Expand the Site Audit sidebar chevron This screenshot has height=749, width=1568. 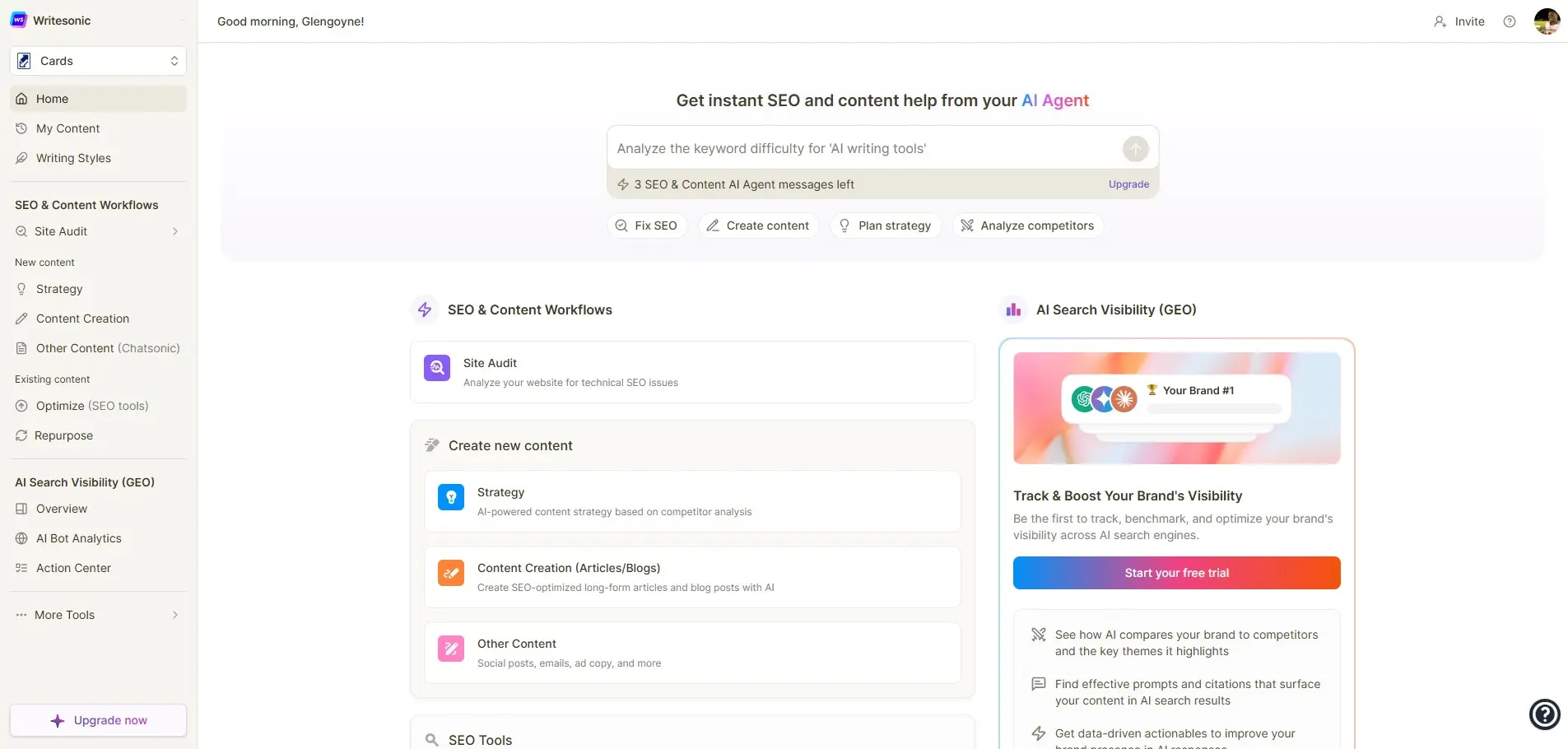pos(174,231)
